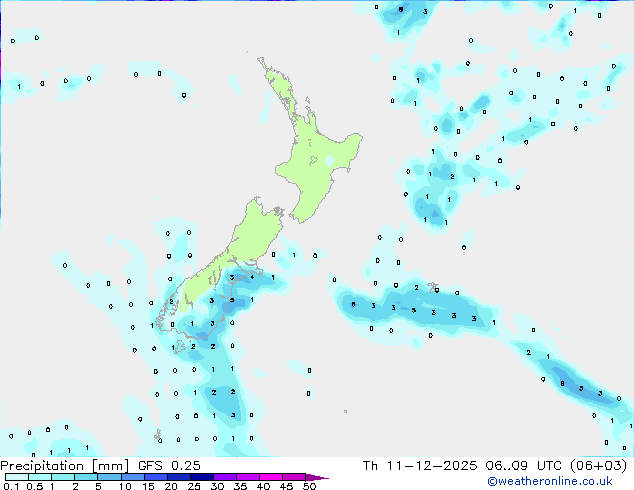Click Stewart Island below the South Island
634x490 pixels.
178,347
